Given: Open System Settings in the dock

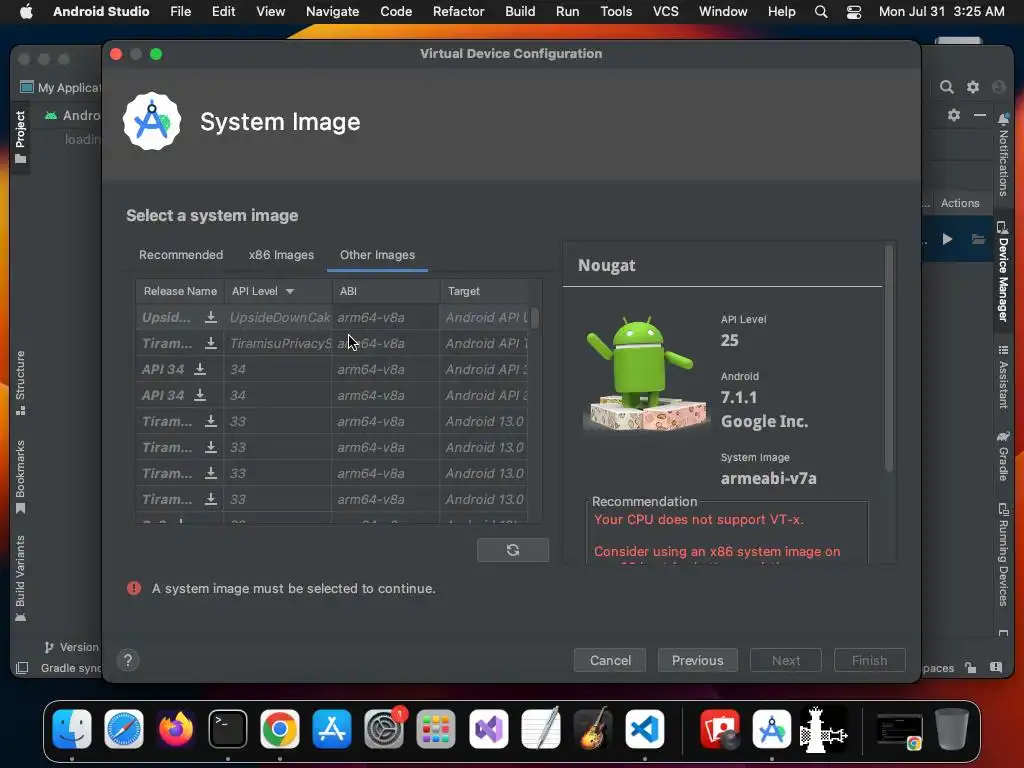Looking at the screenshot, I should (384, 729).
